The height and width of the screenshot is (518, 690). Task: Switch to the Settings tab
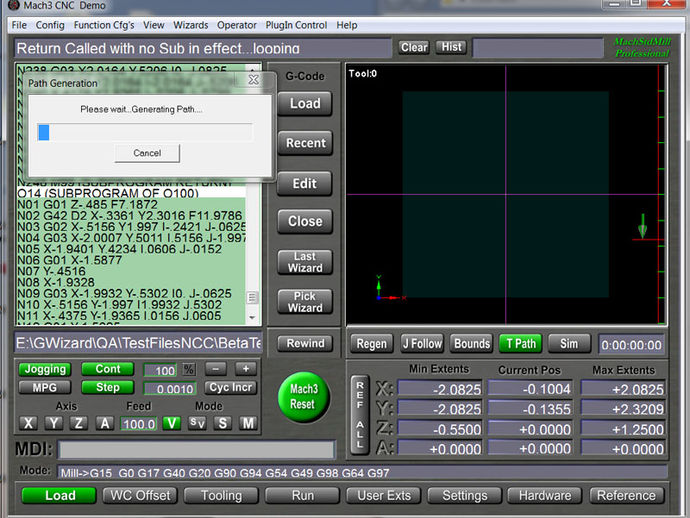[x=465, y=496]
